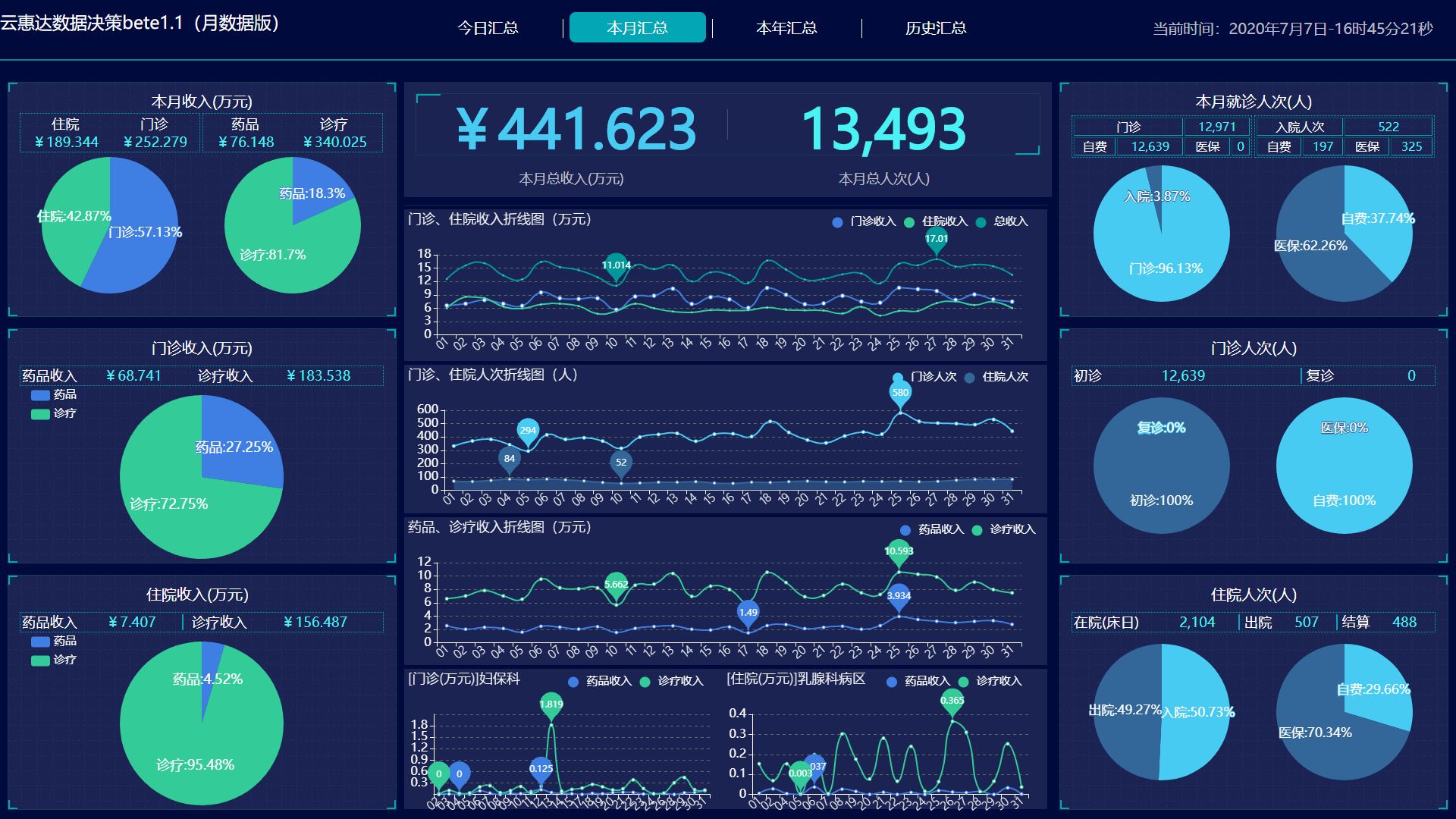Toggle the 门诊人次 legend entry

[924, 377]
